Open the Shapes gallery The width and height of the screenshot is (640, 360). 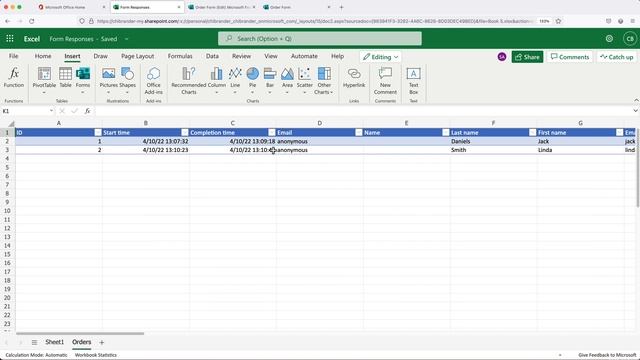point(127,80)
